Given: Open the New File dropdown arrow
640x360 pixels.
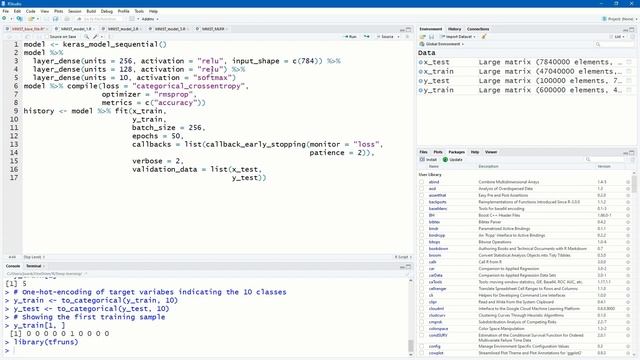Looking at the screenshot, I should (11, 19).
